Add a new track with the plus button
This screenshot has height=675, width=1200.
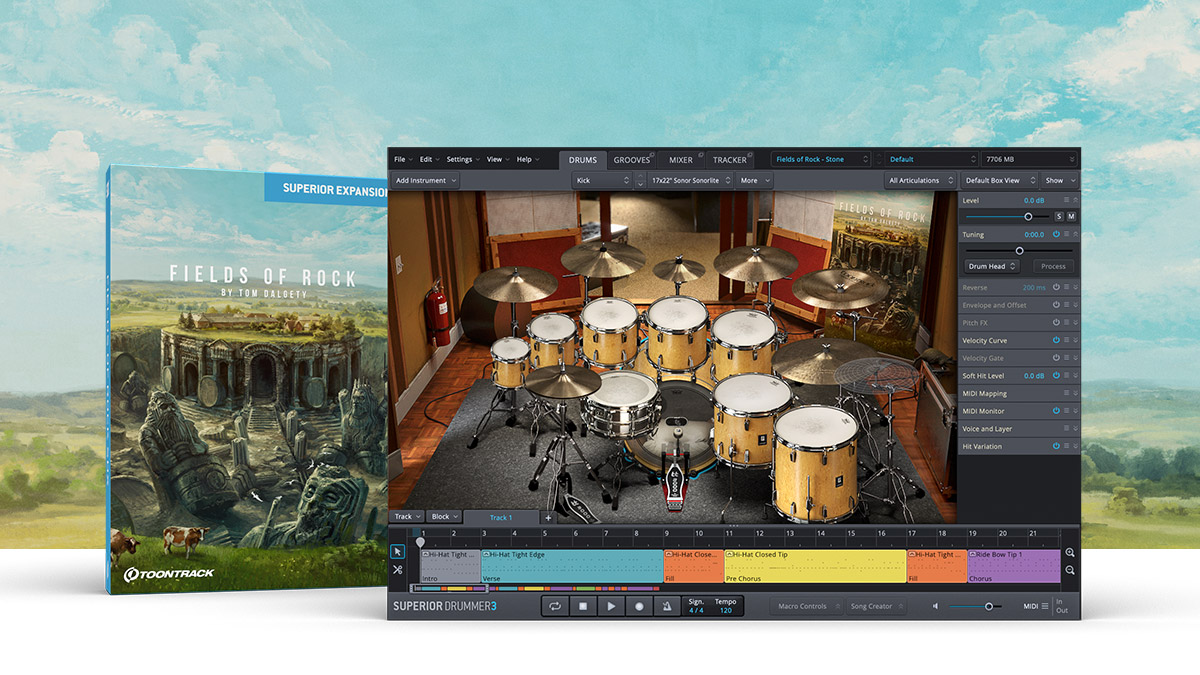(547, 517)
